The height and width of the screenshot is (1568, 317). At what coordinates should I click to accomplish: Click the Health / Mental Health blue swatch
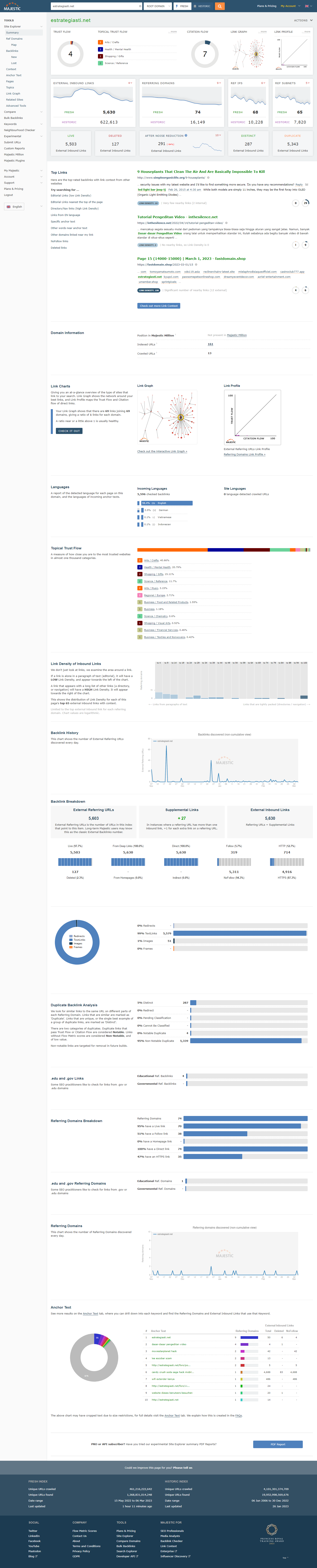pos(100,49)
